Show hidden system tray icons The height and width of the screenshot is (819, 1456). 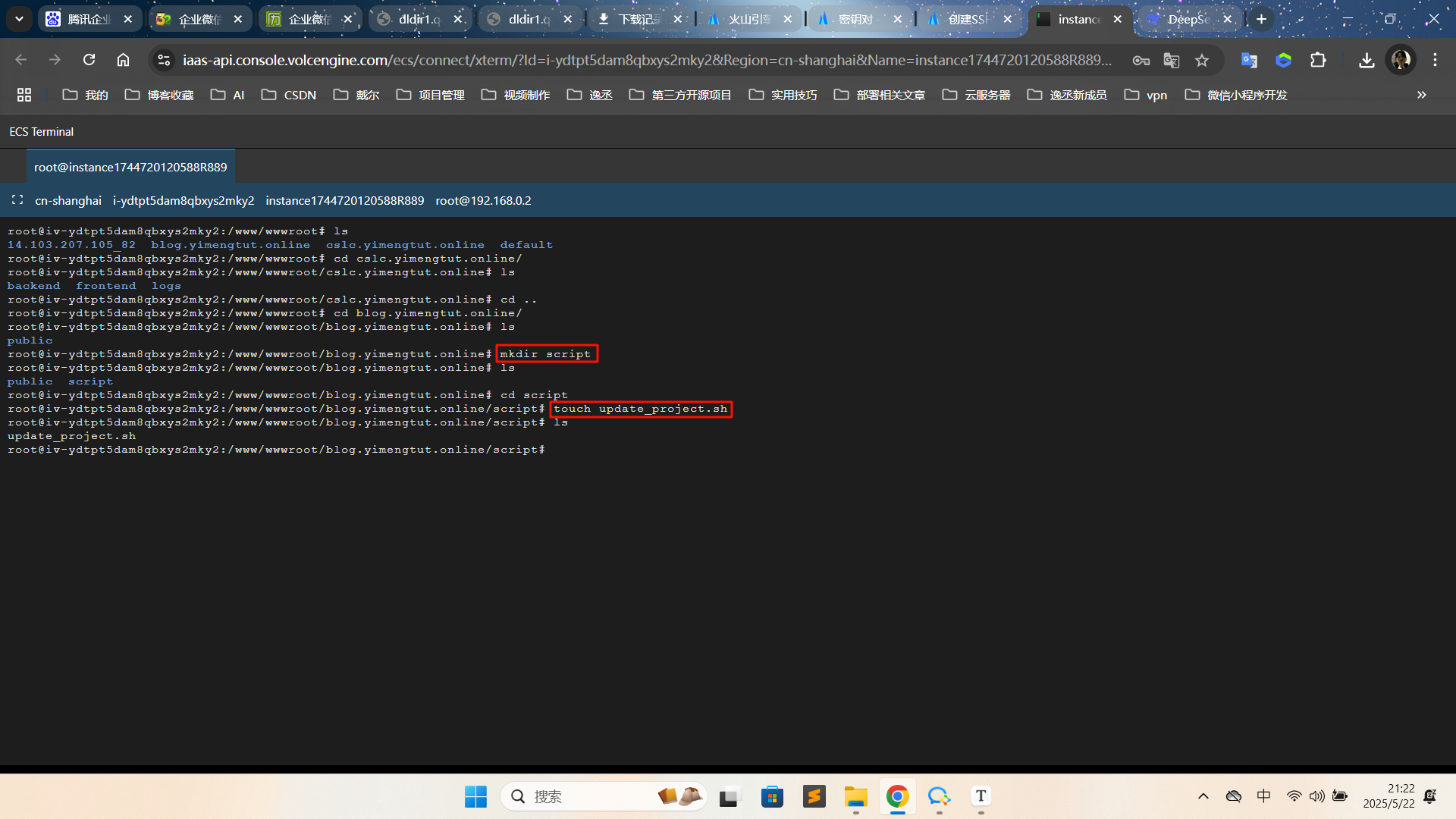pyautogui.click(x=1203, y=796)
